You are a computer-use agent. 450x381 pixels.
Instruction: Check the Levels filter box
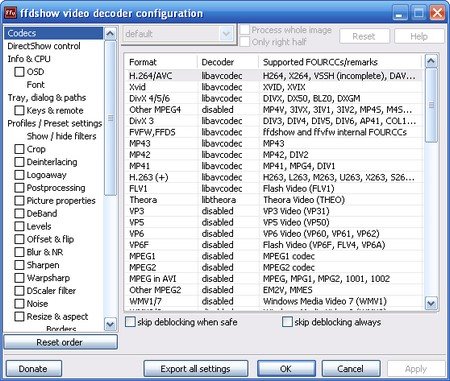19,226
